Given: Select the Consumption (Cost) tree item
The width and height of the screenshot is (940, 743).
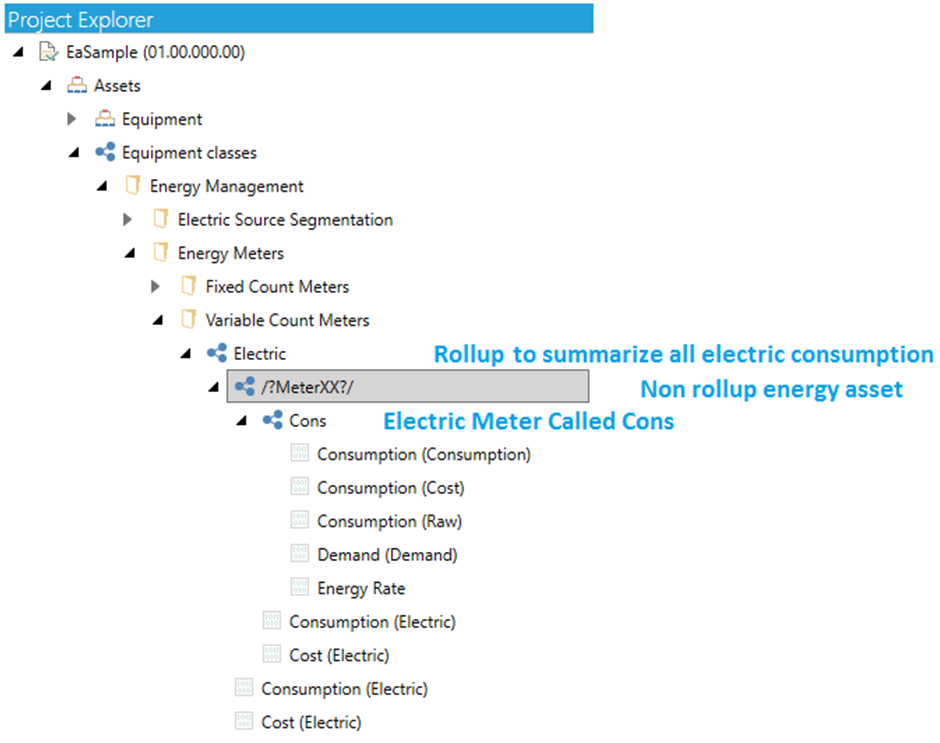Looking at the screenshot, I should pyautogui.click(x=391, y=488).
